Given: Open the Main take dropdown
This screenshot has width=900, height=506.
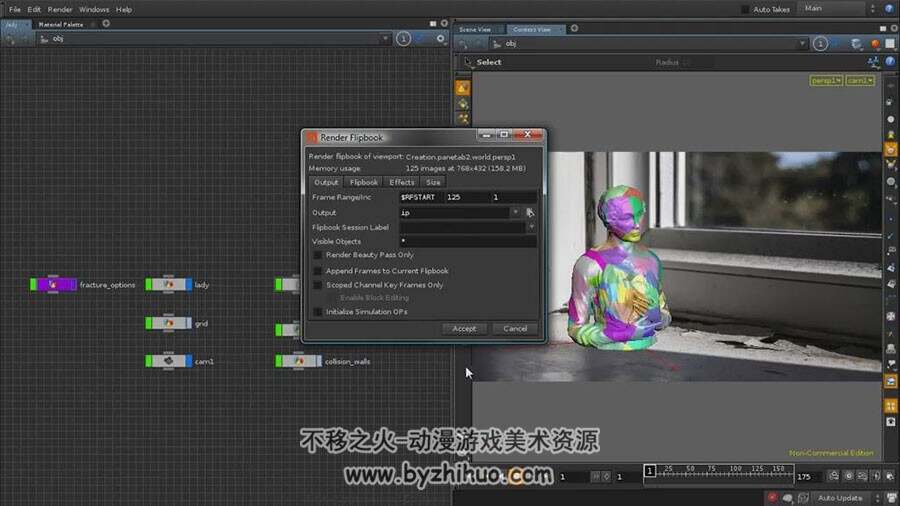Looking at the screenshot, I should click(835, 9).
